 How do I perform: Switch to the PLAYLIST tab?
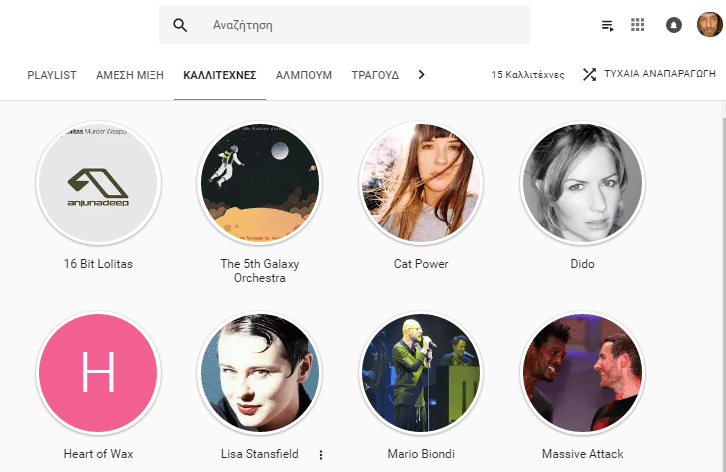(x=52, y=75)
